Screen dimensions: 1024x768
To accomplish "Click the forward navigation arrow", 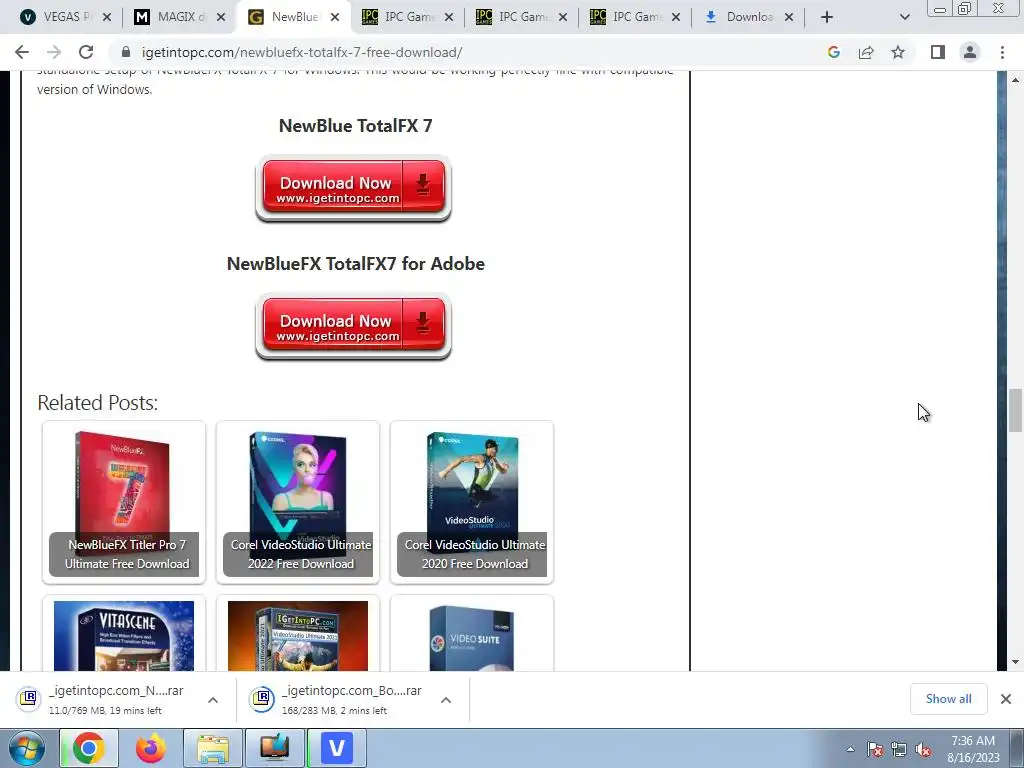I will [54, 52].
